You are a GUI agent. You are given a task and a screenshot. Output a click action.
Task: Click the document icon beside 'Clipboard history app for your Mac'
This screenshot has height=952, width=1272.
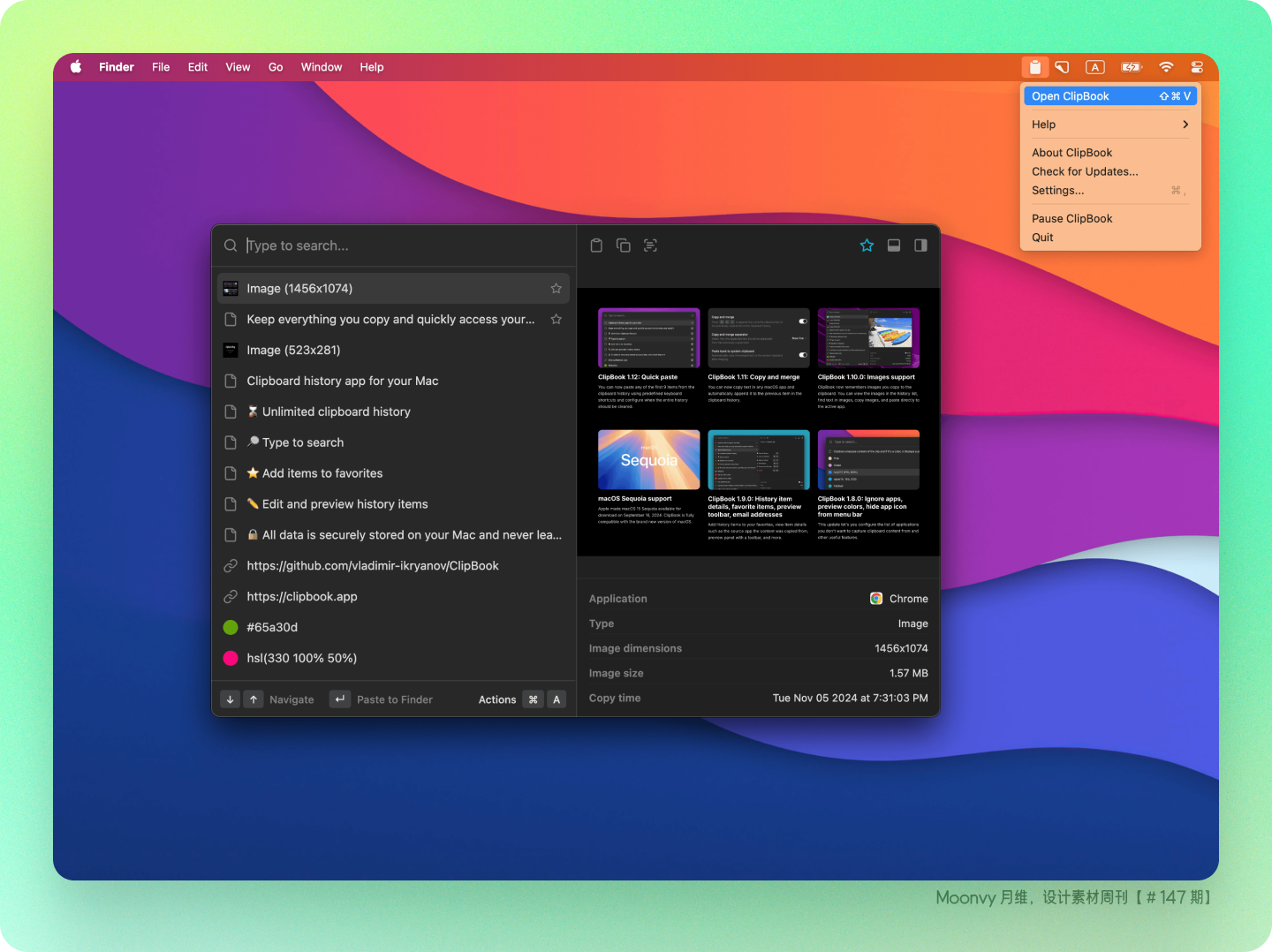click(x=231, y=381)
